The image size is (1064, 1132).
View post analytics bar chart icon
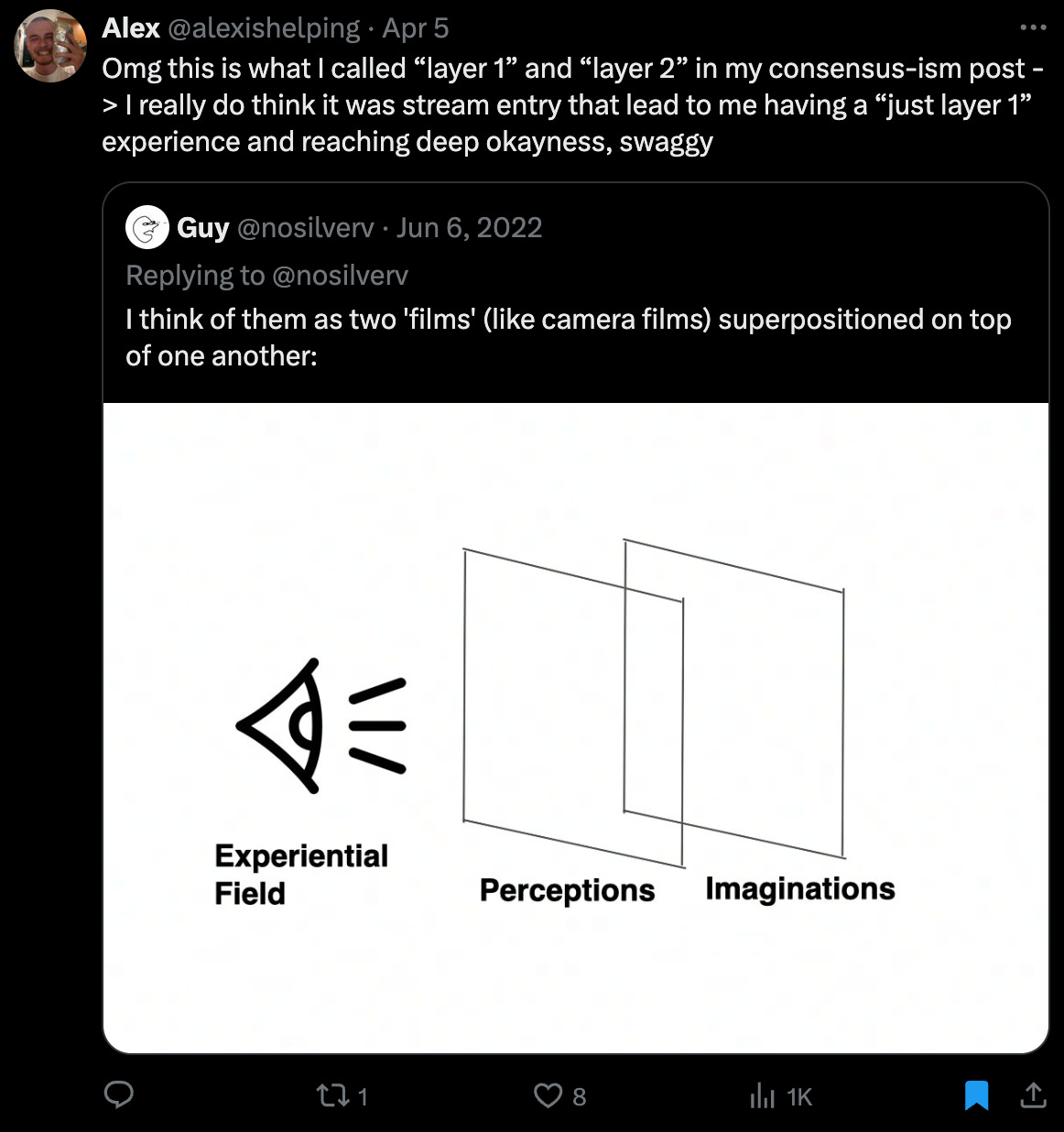pos(762,1095)
